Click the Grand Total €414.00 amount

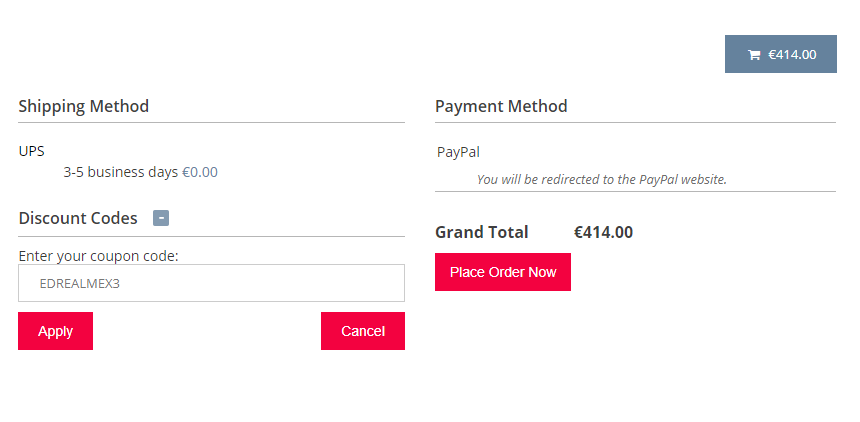pos(603,232)
